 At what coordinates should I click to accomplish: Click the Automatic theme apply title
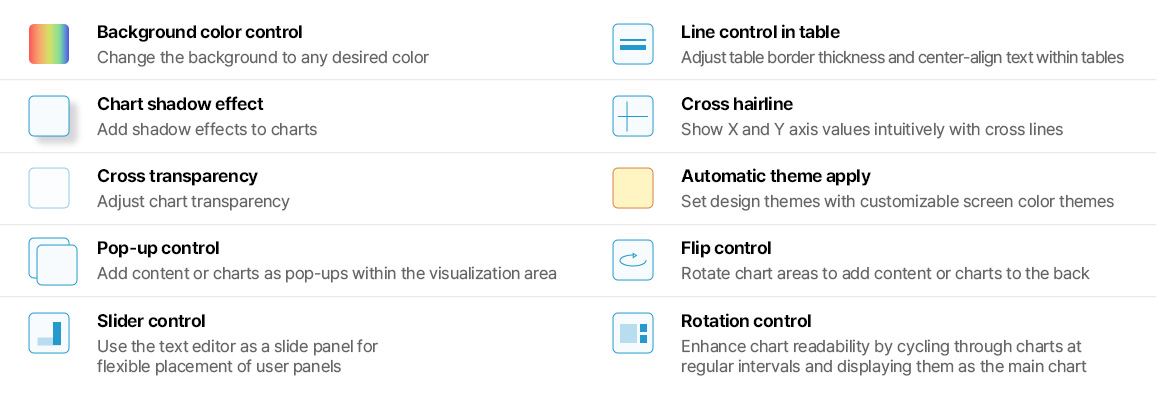(x=776, y=176)
